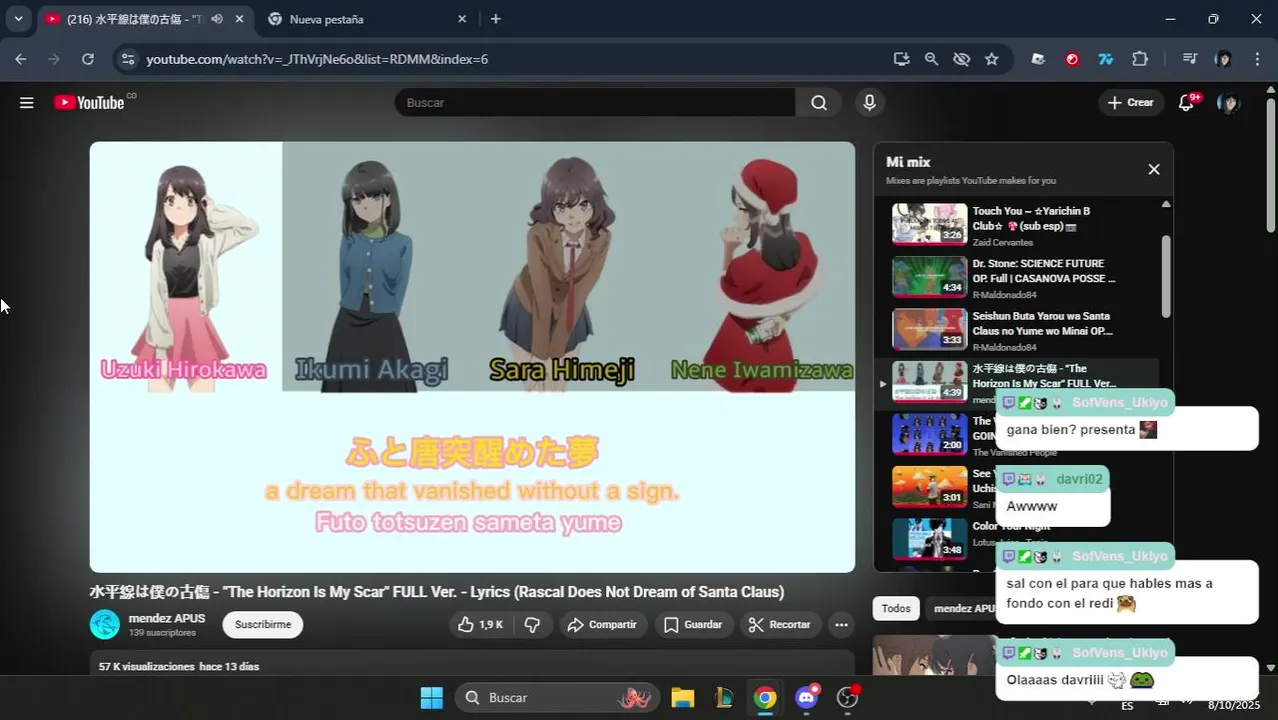This screenshot has height=720, width=1278.
Task: Bookmark this page with the star icon
Action: pos(991,59)
